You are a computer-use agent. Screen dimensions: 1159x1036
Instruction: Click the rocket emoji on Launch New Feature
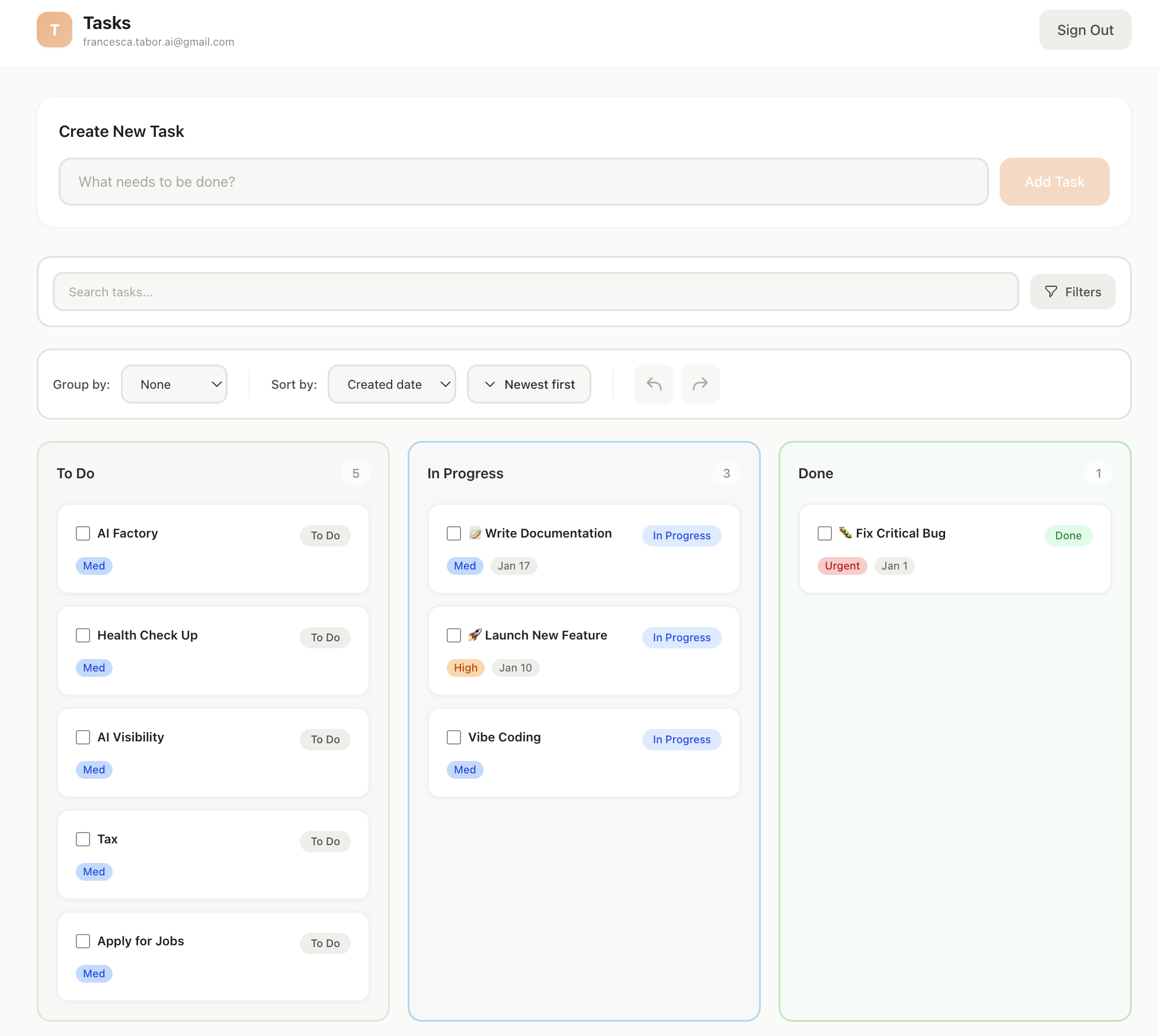point(475,635)
